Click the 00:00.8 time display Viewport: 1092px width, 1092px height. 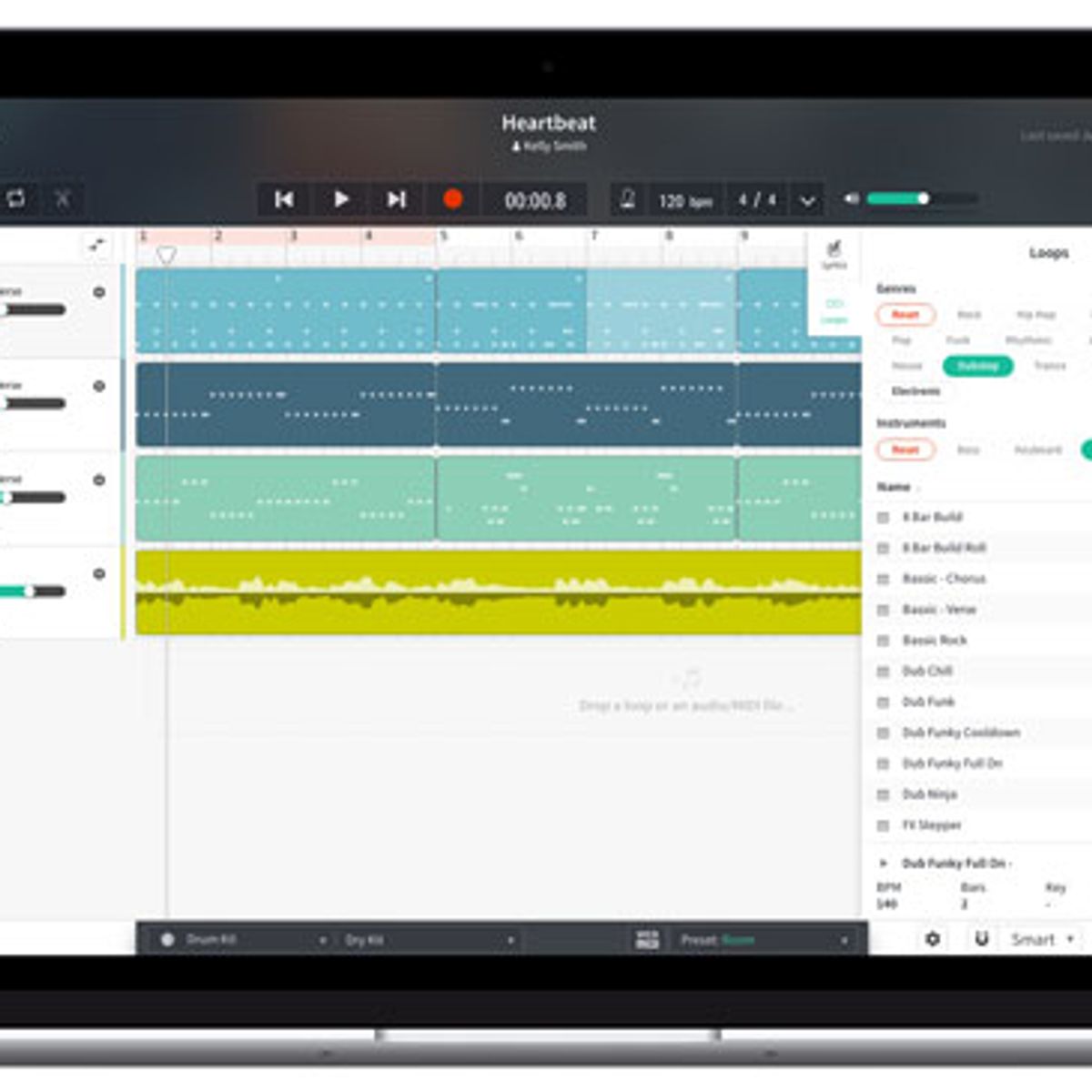535,200
